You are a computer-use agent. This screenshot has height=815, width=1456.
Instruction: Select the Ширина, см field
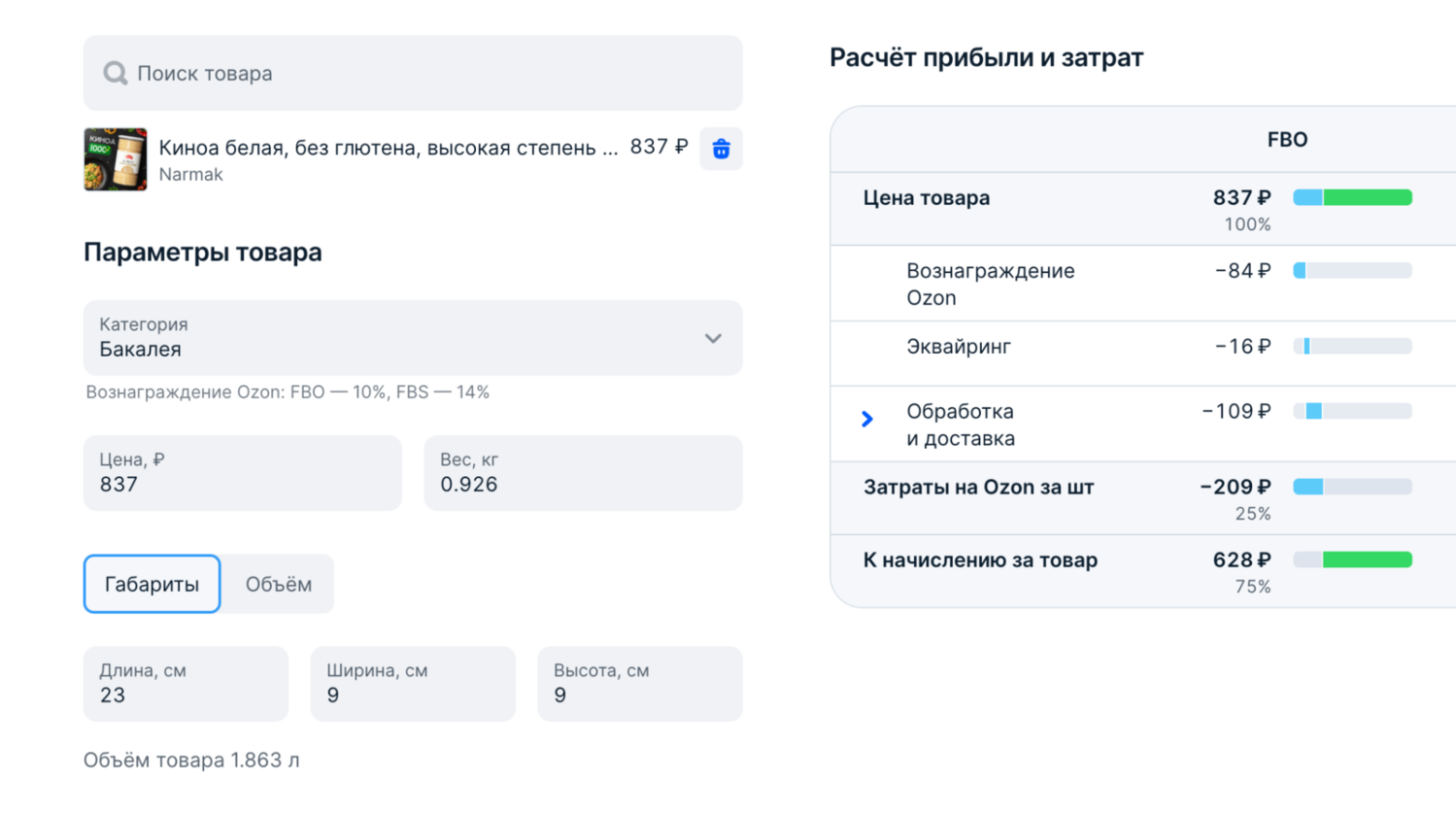click(x=413, y=684)
